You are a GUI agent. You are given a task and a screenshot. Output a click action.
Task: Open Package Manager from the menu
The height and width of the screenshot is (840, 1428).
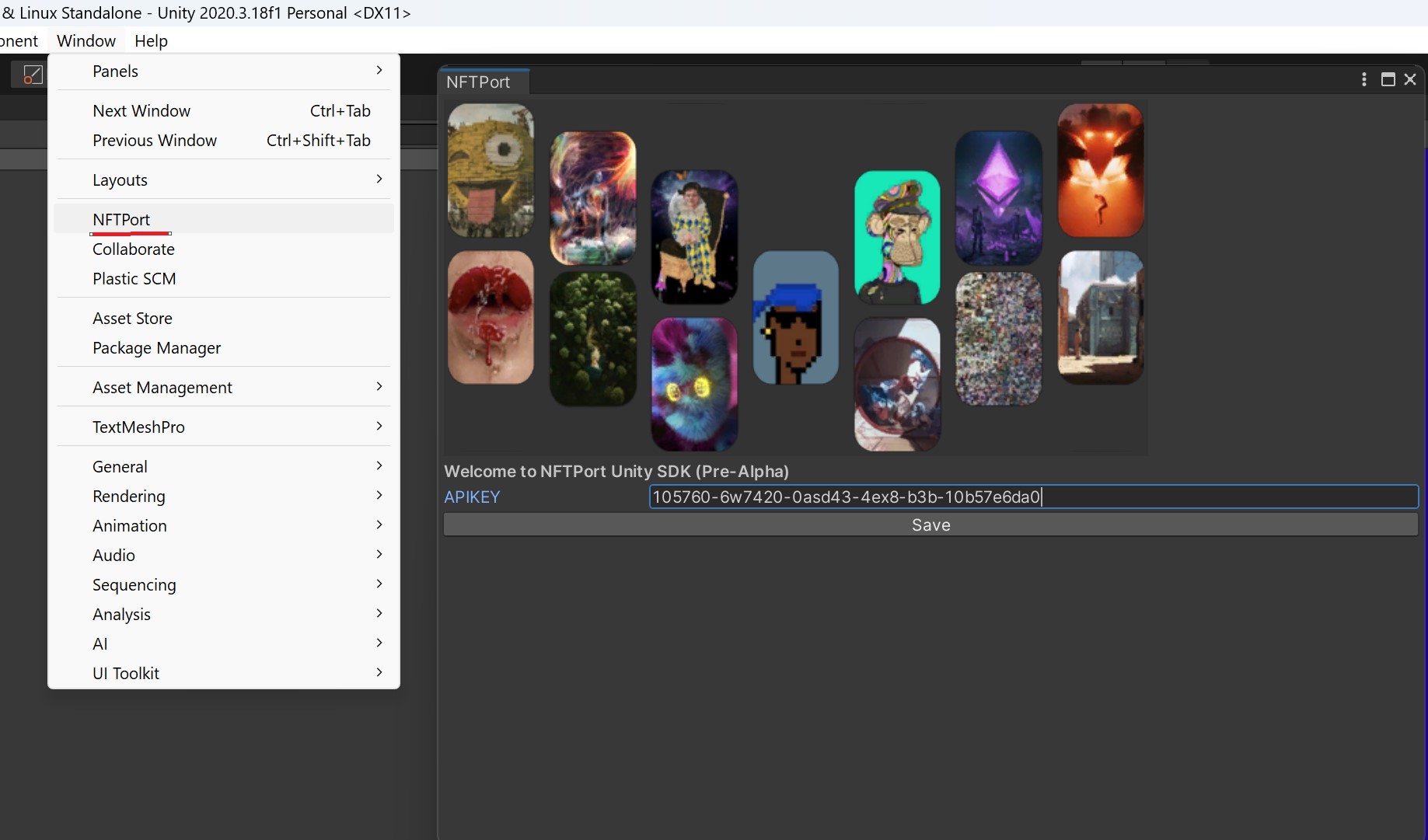[x=224, y=347]
